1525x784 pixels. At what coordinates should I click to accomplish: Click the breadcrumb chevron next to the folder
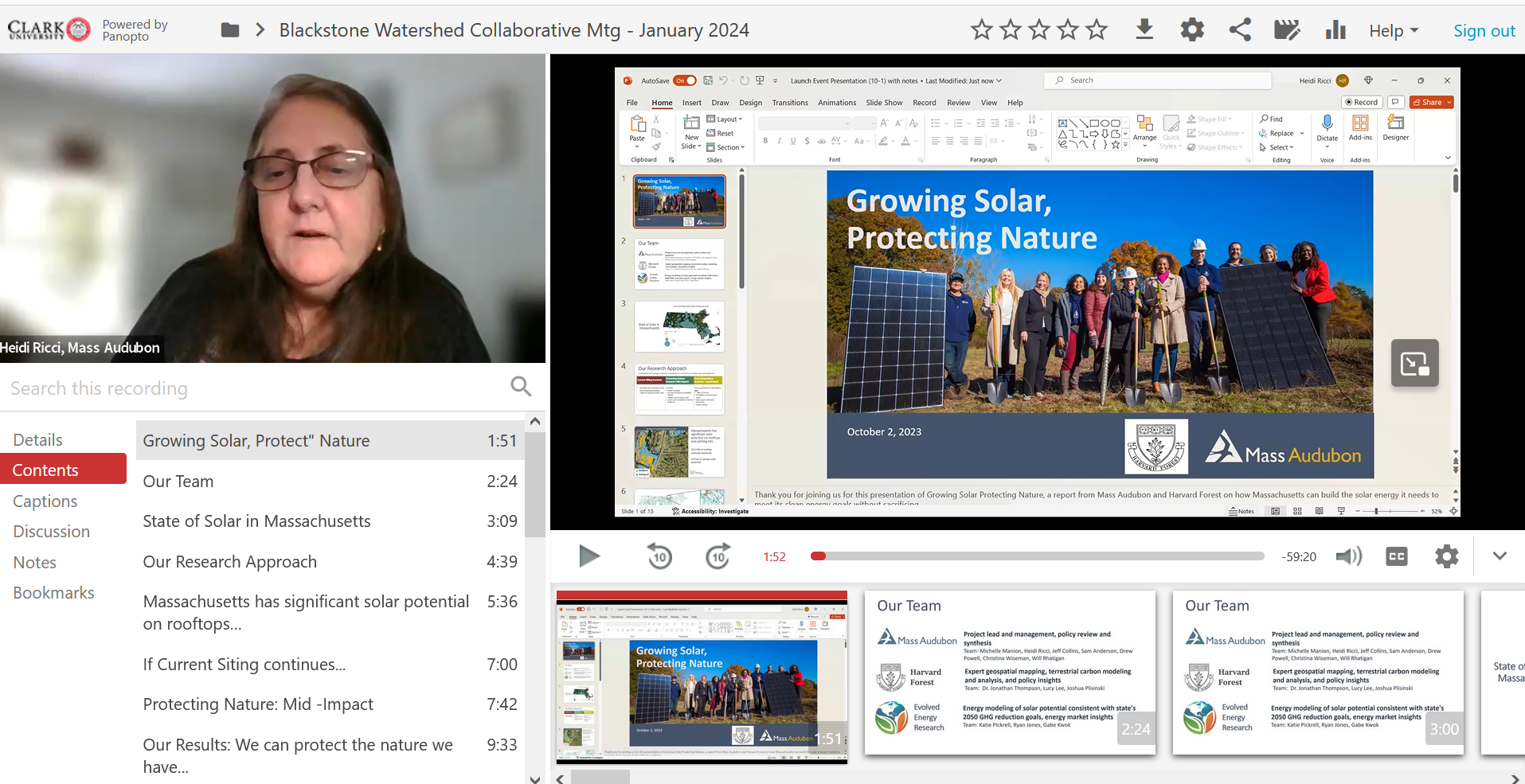(x=260, y=30)
